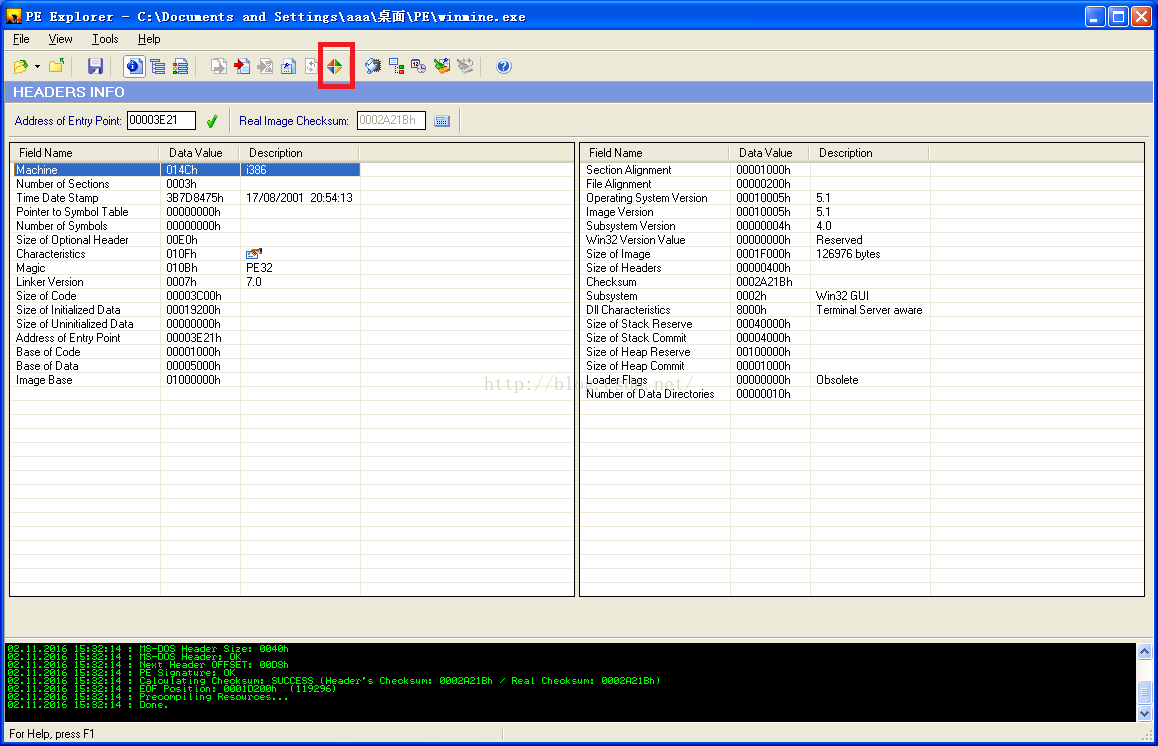Open the Dependency Scanner tree icon
Viewport: 1158px width, 746px height.
pos(397,66)
